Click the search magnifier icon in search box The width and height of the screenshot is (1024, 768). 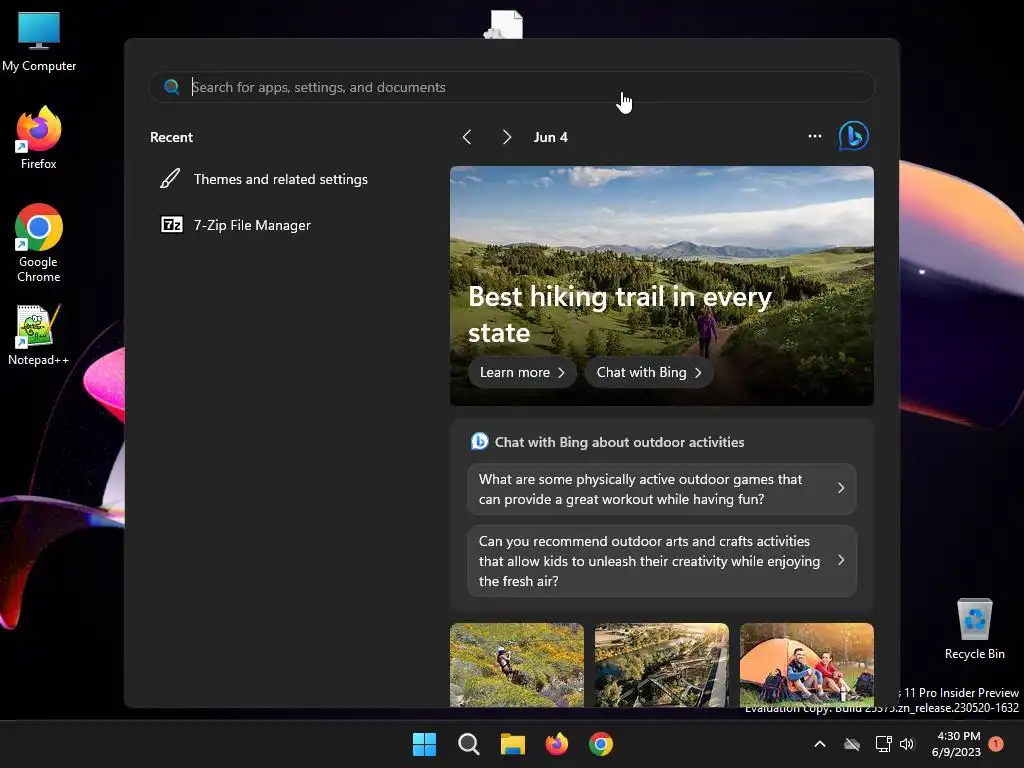(172, 87)
